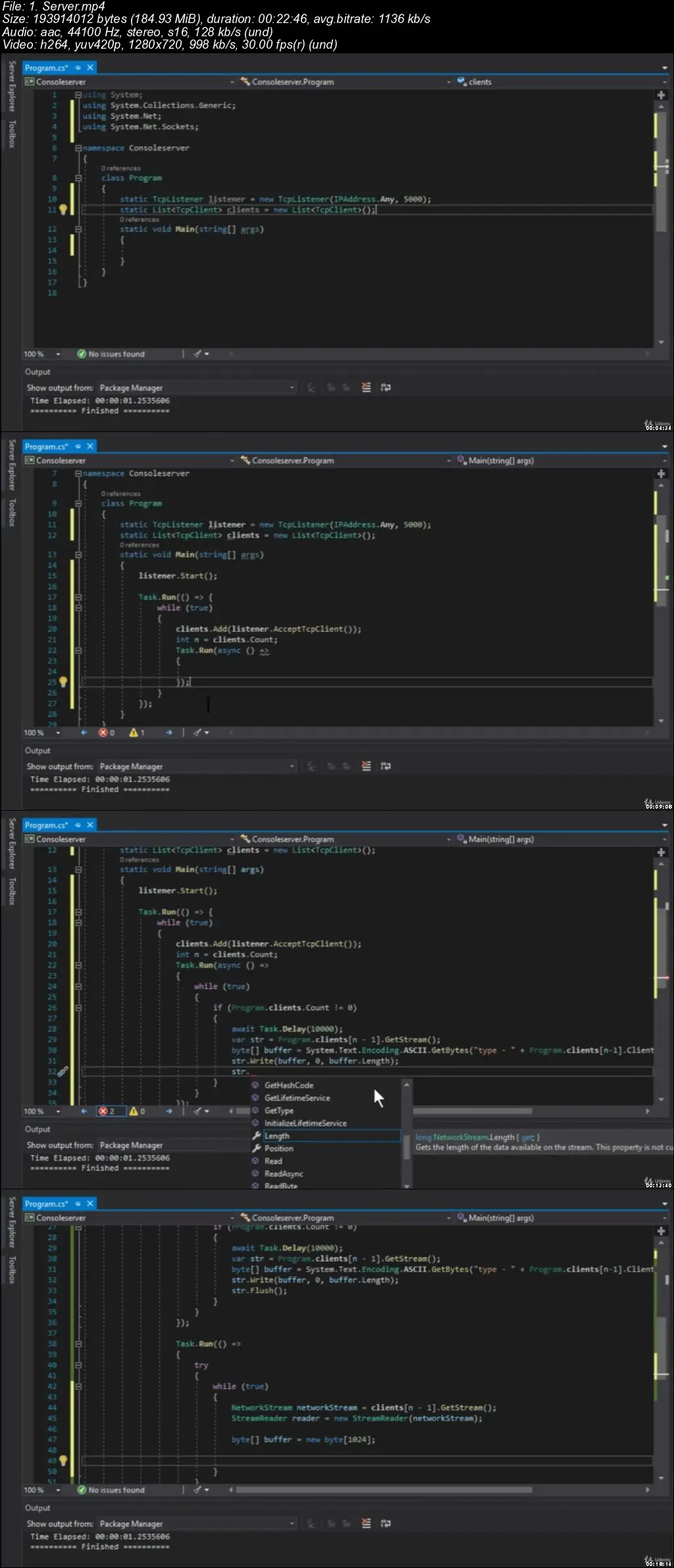The height and width of the screenshot is (1568, 674).
Task: Toggle word wrap in Output toolbar, 00:09:08 frame
Action: 386,766
